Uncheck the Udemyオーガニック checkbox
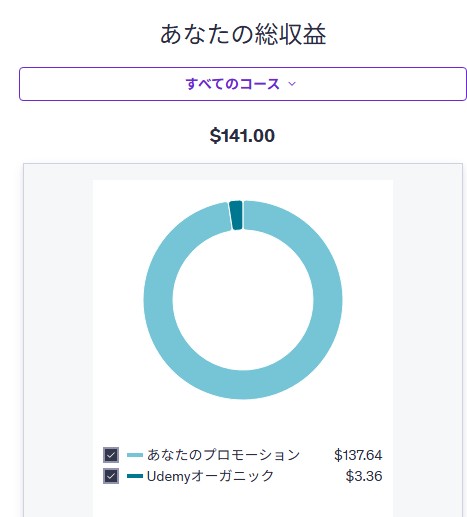467x517 pixels. [111, 476]
